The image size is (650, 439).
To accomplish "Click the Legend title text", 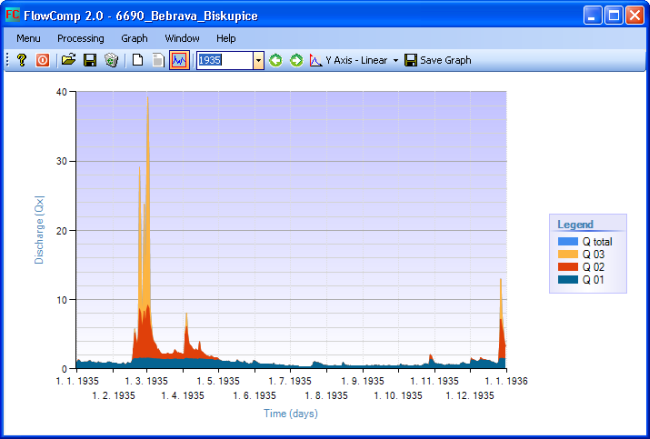I will click(575, 224).
